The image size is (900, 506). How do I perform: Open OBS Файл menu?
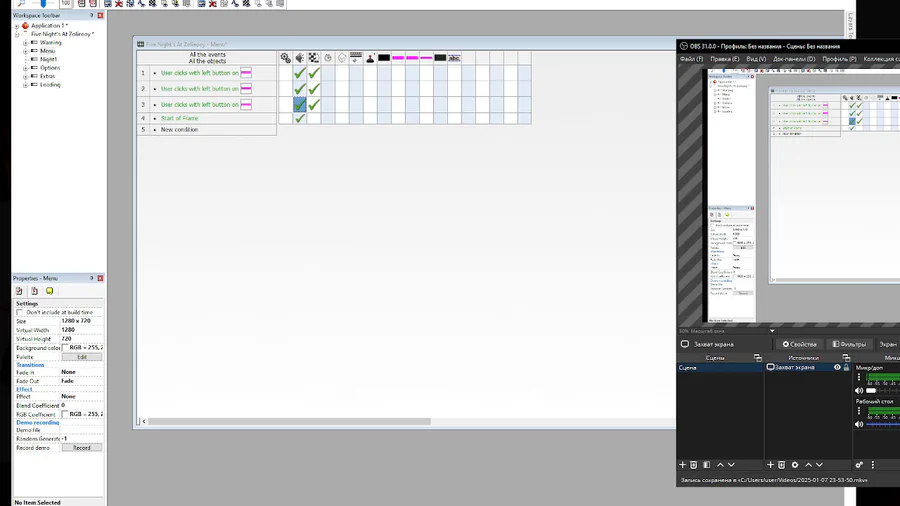pyautogui.click(x=691, y=59)
